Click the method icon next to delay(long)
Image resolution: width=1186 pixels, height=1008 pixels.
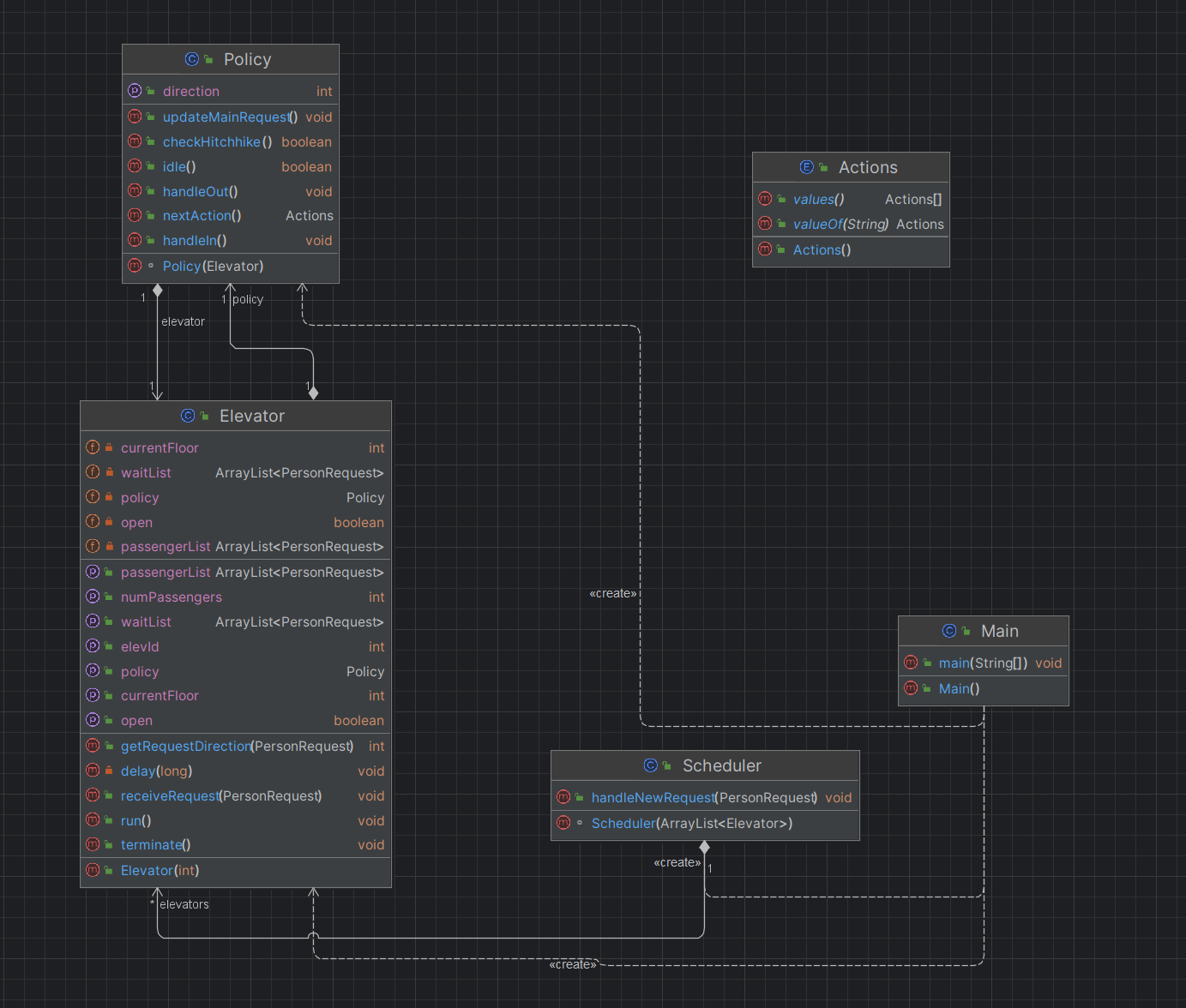pos(93,771)
